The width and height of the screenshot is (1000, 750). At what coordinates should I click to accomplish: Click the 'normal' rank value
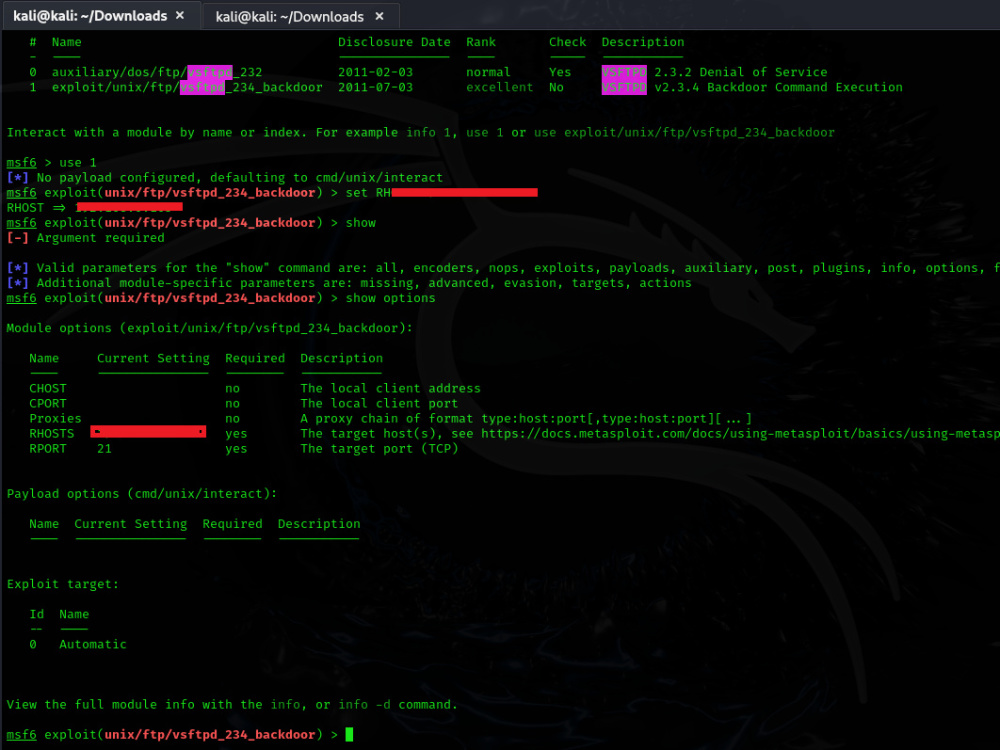click(x=488, y=72)
